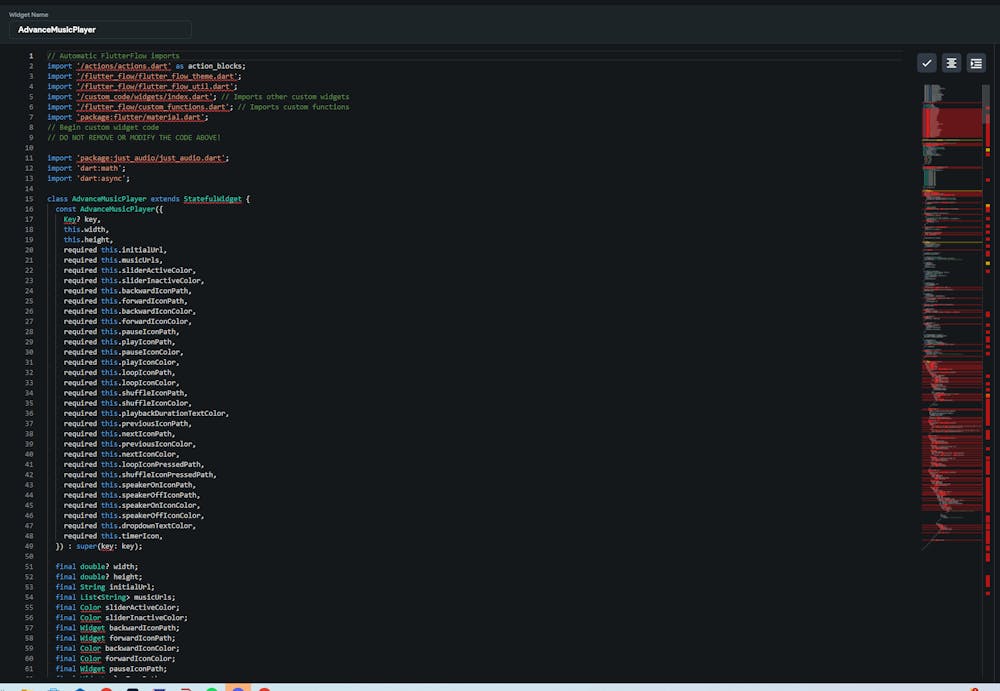
Task: Click the '// Begin custom widget code' comment
Action: tap(103, 127)
